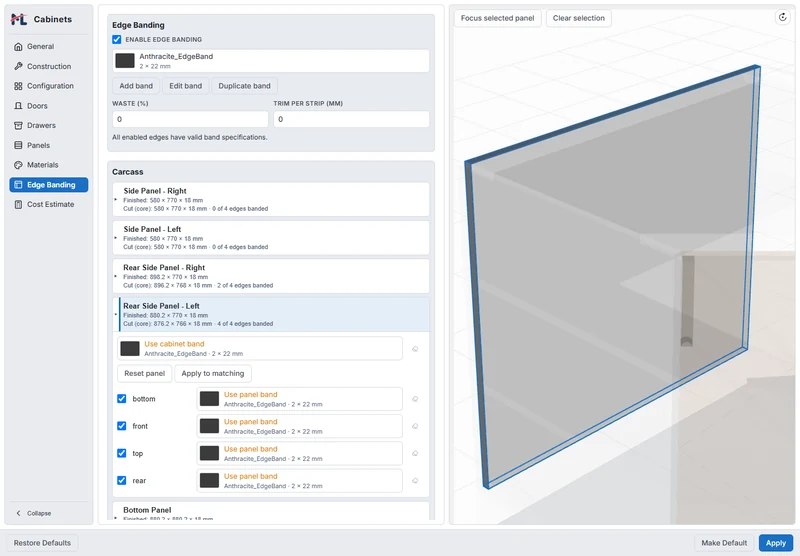Click the Configuration grid icon
800x556 pixels.
[x=18, y=86]
